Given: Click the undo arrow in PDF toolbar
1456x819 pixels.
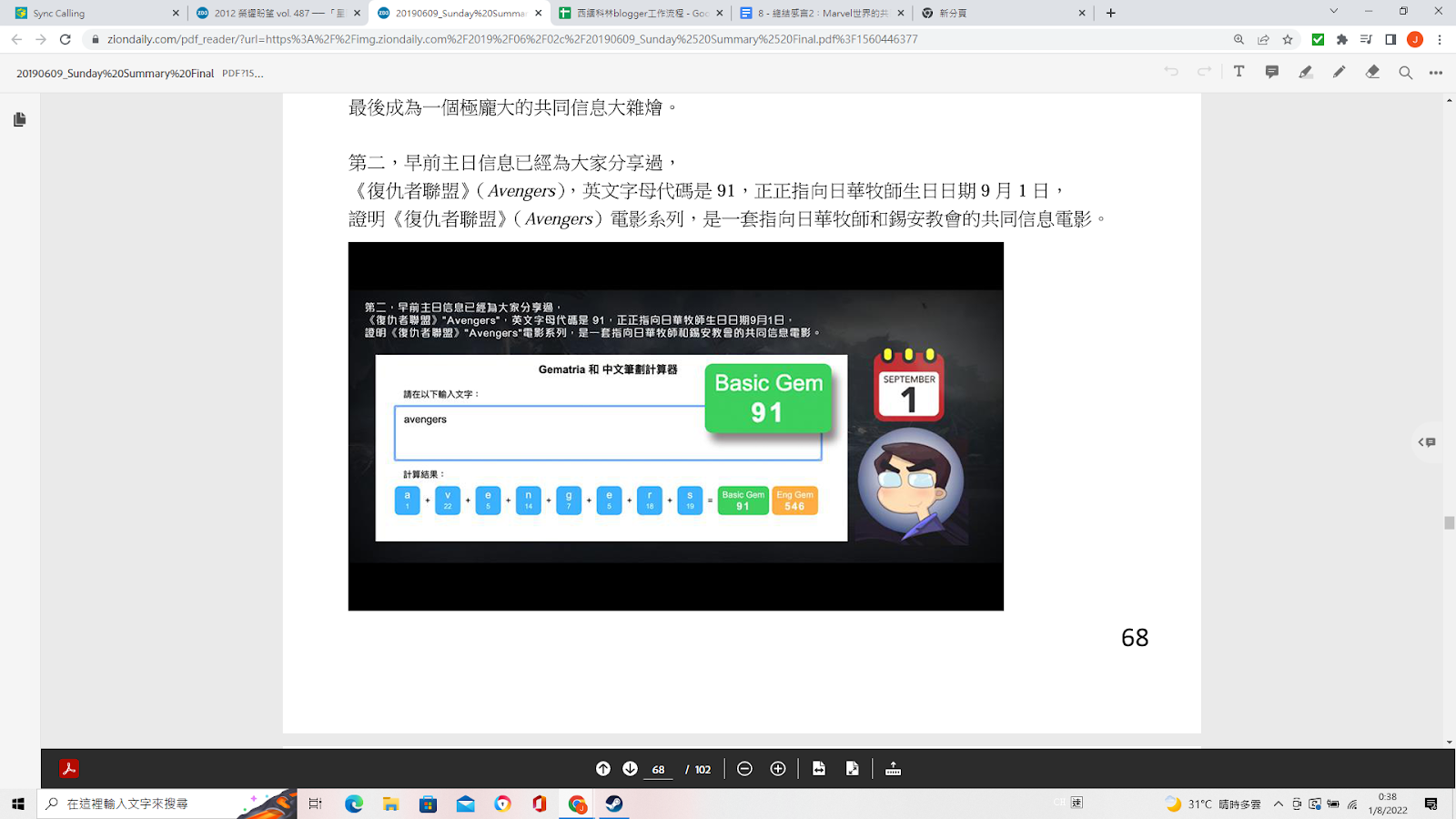Looking at the screenshot, I should [1171, 72].
